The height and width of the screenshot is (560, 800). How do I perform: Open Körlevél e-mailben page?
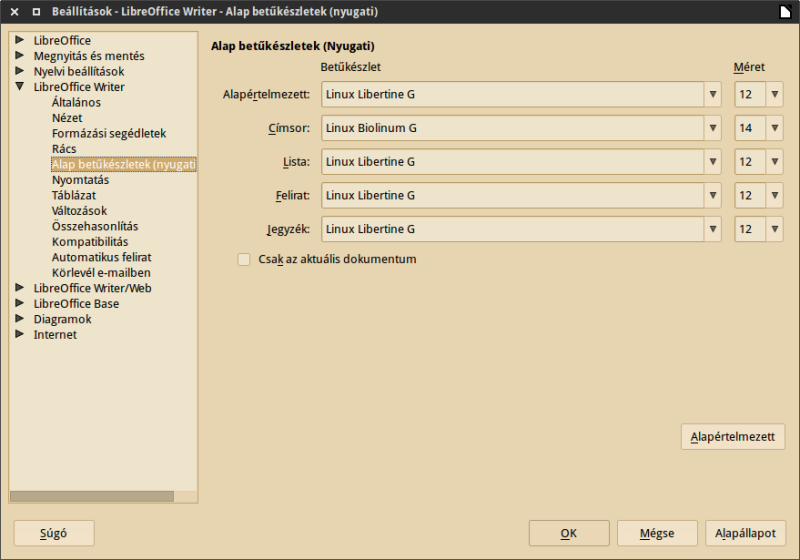click(101, 273)
